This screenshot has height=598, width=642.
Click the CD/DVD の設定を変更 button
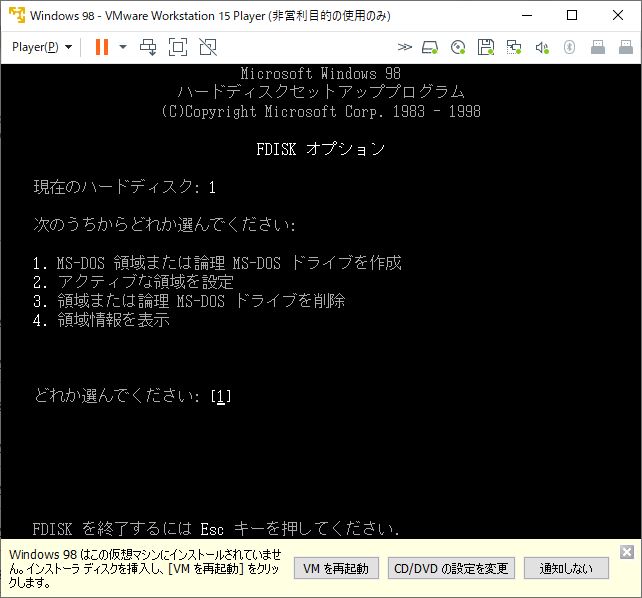click(x=451, y=568)
